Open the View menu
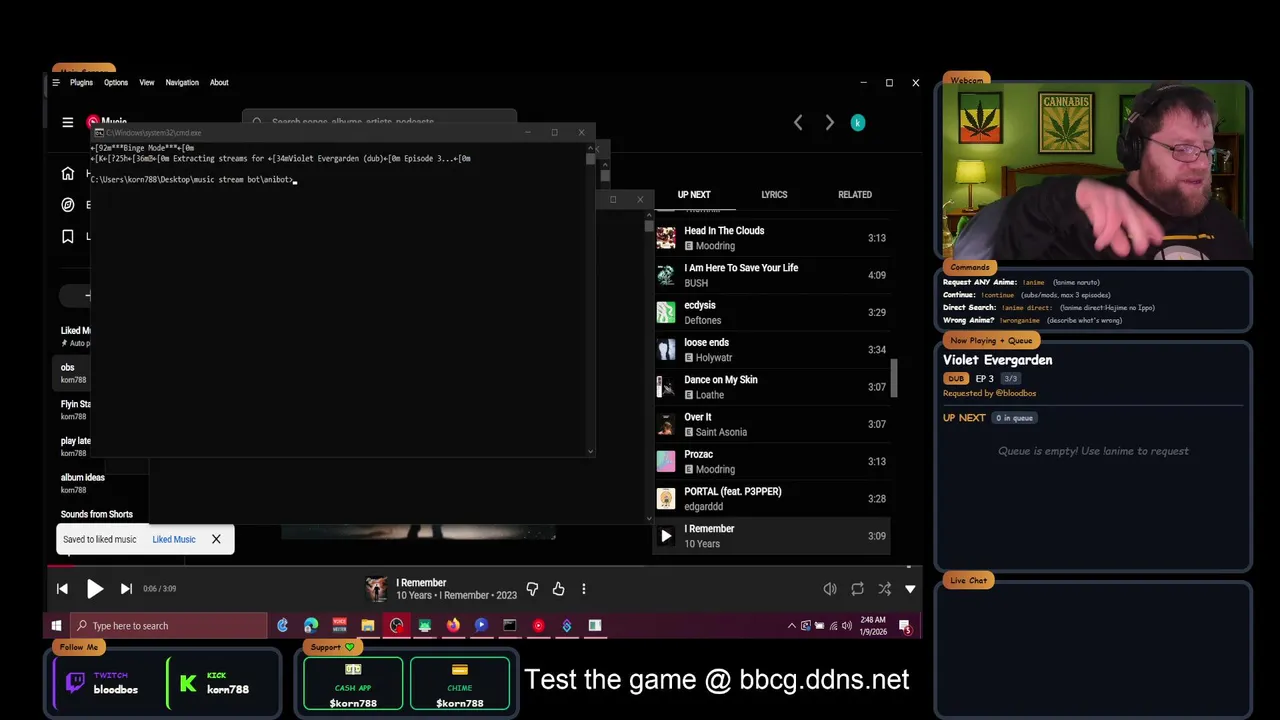Viewport: 1280px width, 720px height. (147, 83)
